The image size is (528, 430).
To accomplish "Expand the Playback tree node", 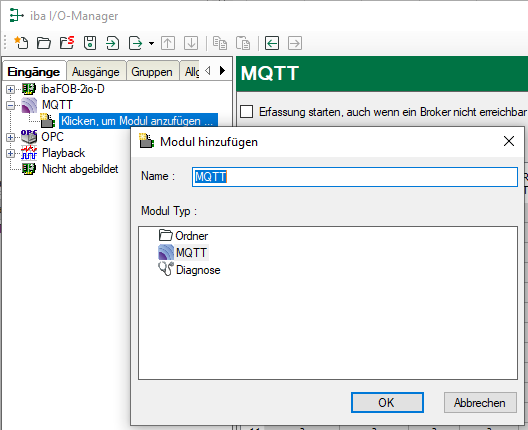I will pyautogui.click(x=10, y=154).
